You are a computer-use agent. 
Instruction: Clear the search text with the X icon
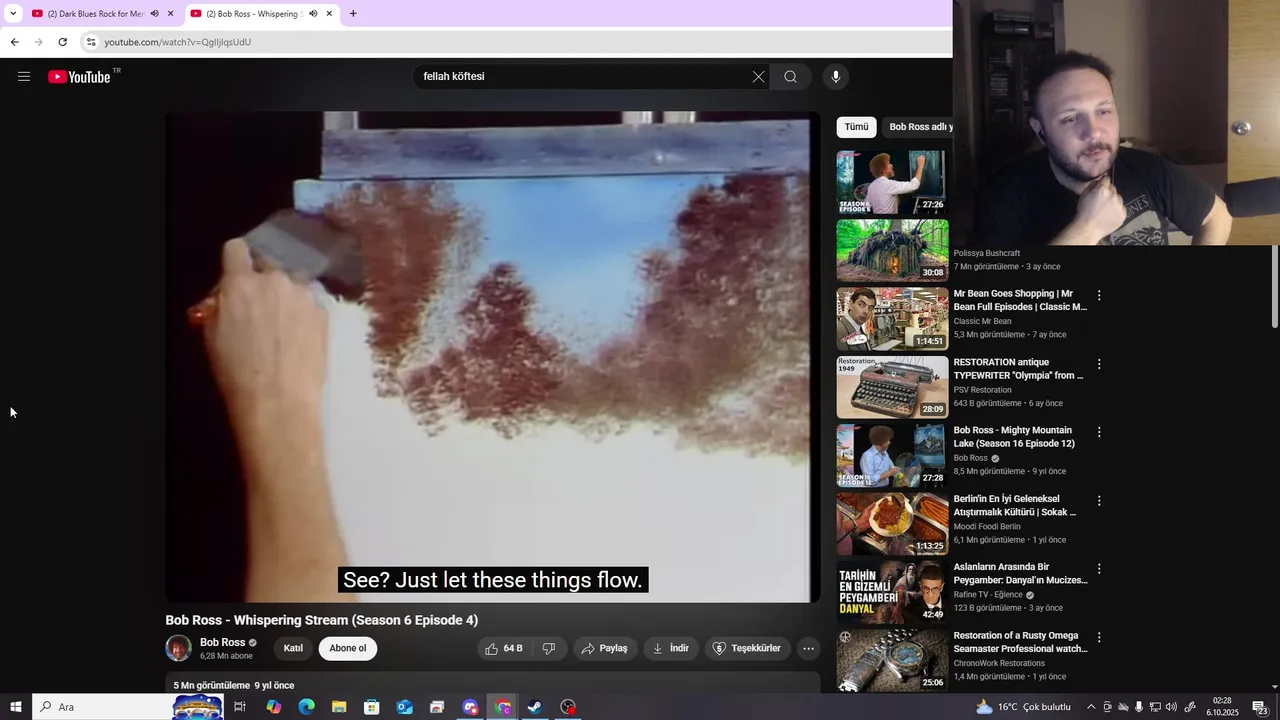click(758, 76)
